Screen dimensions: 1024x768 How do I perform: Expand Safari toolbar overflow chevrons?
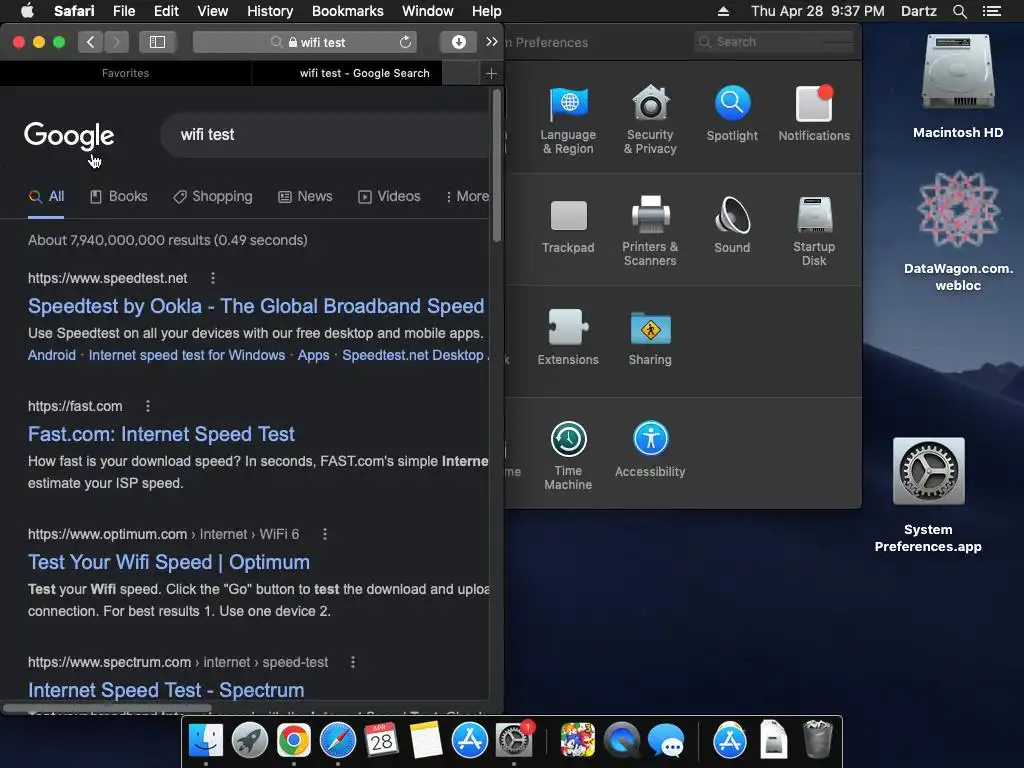click(x=492, y=42)
